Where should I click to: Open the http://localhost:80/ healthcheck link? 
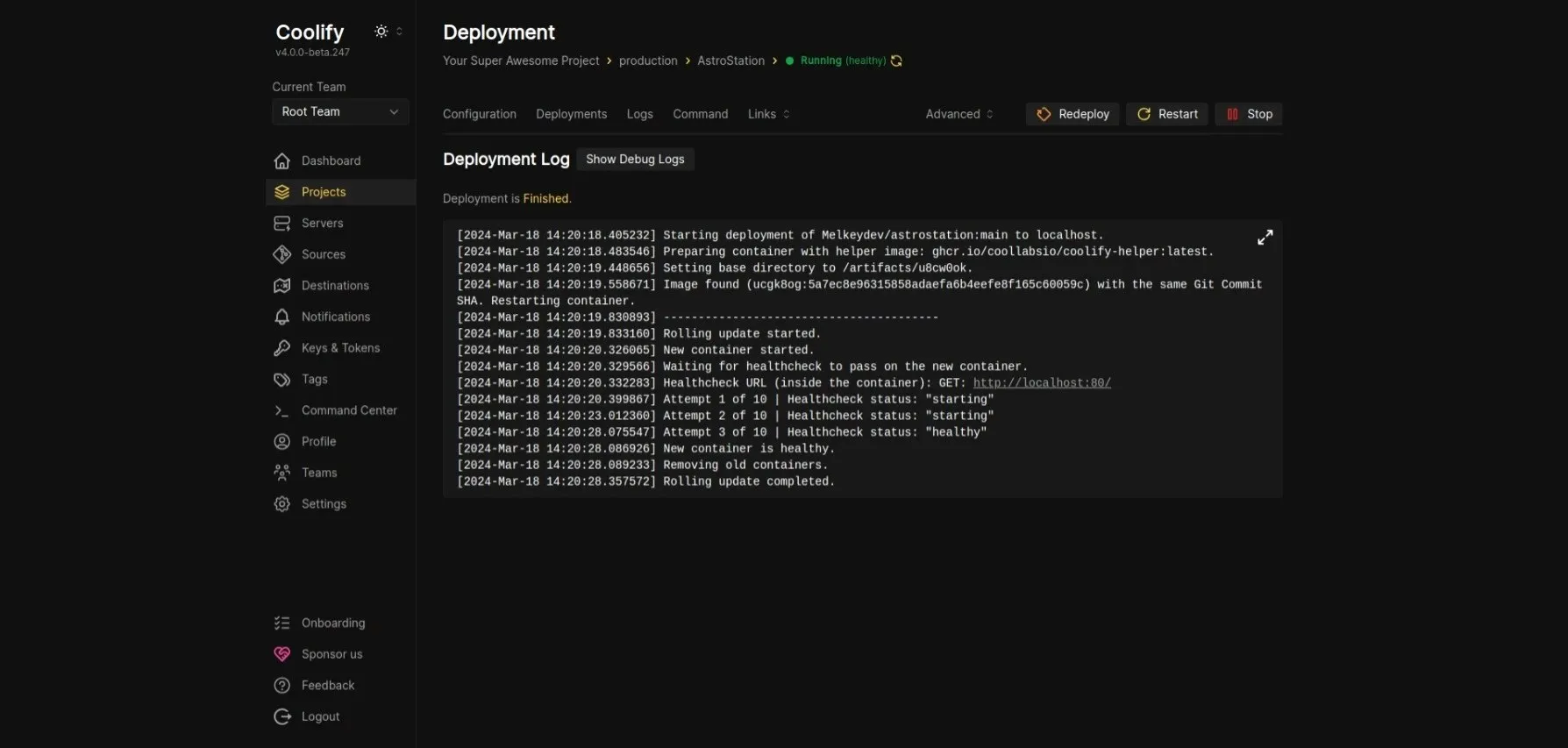click(x=1042, y=383)
